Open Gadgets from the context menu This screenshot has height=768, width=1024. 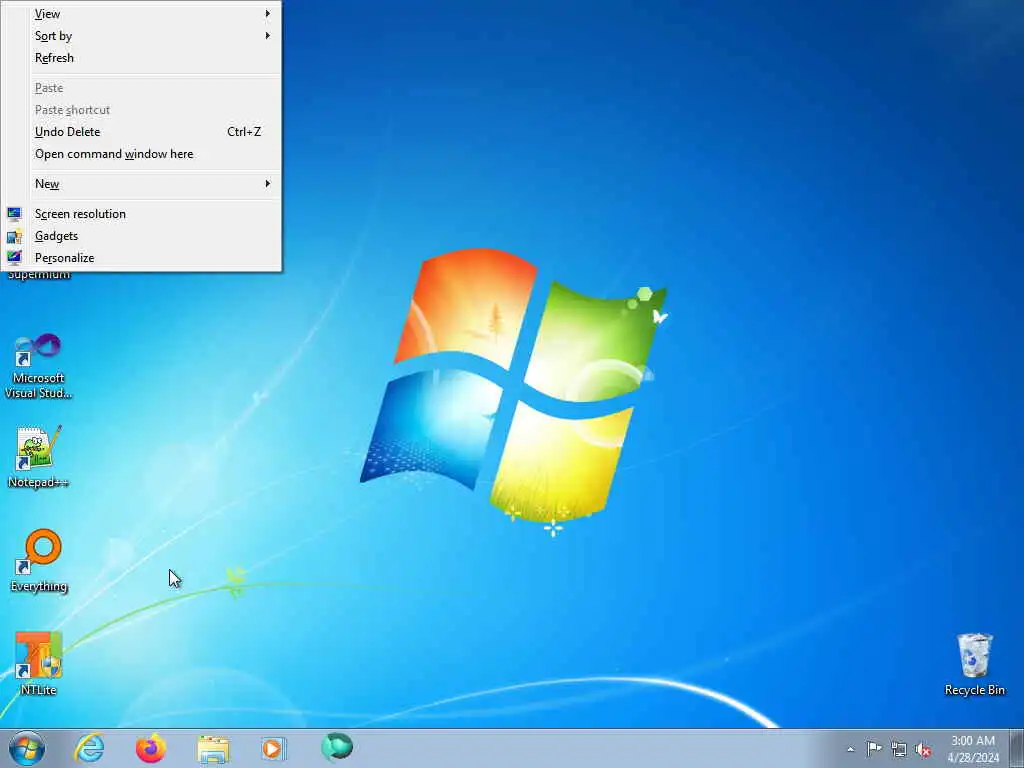[141, 236]
